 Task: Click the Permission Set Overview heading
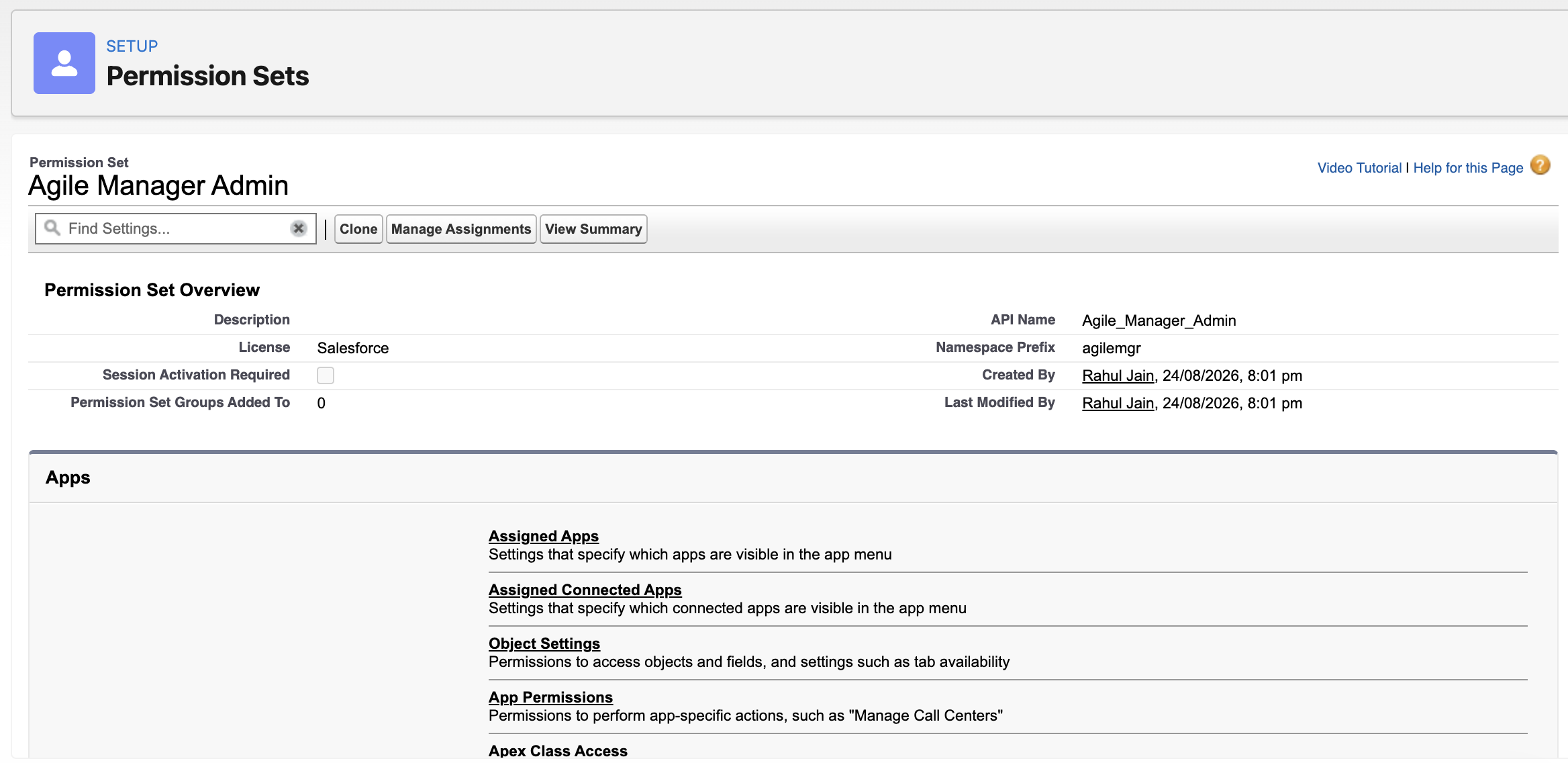click(x=152, y=290)
